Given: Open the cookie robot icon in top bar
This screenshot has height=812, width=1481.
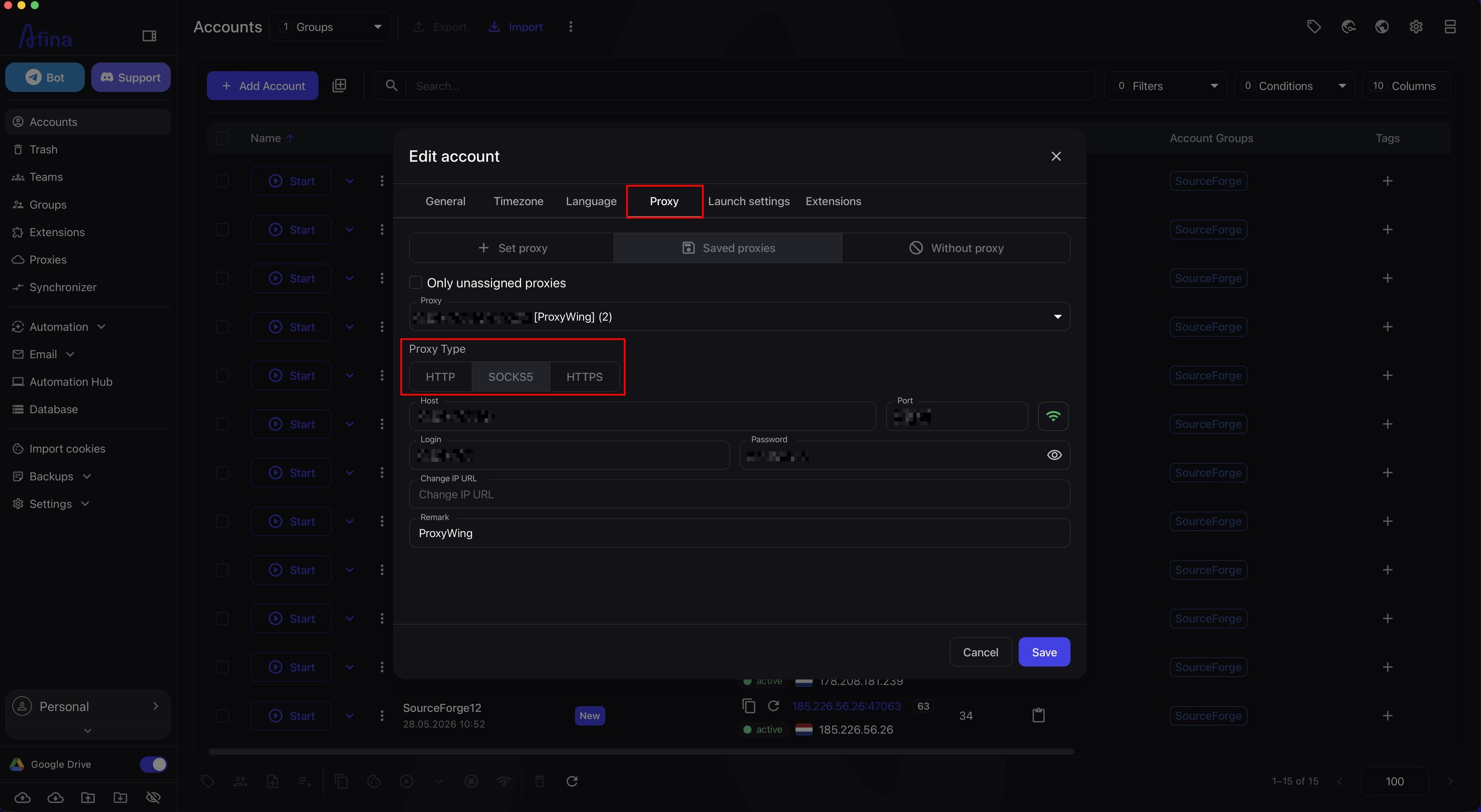Looking at the screenshot, I should [x=1348, y=27].
